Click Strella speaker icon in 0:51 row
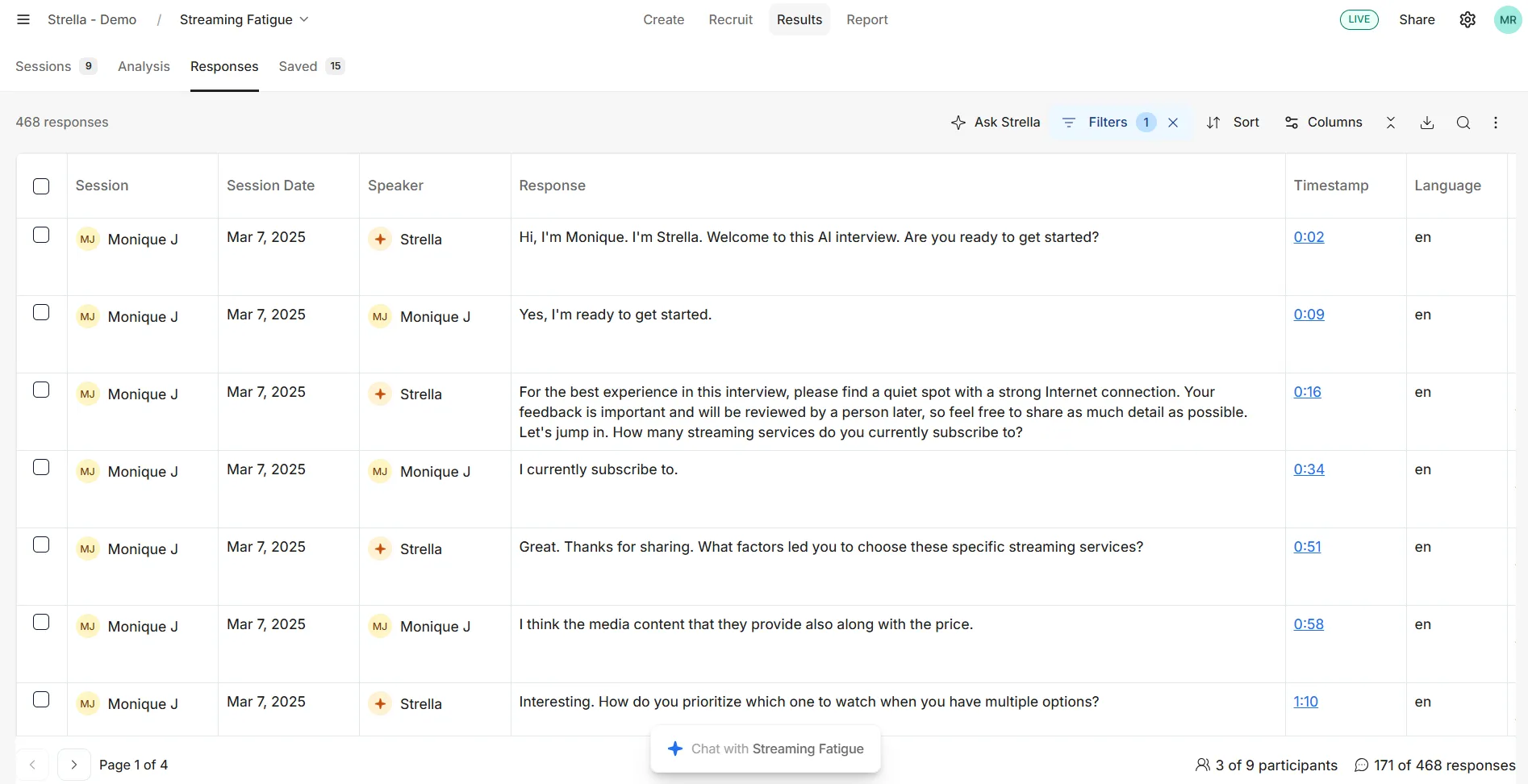The height and width of the screenshot is (784, 1528). click(x=380, y=548)
